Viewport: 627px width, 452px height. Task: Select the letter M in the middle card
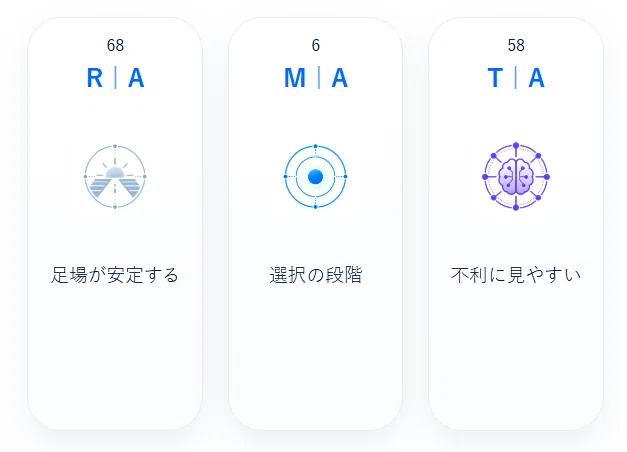coord(295,78)
